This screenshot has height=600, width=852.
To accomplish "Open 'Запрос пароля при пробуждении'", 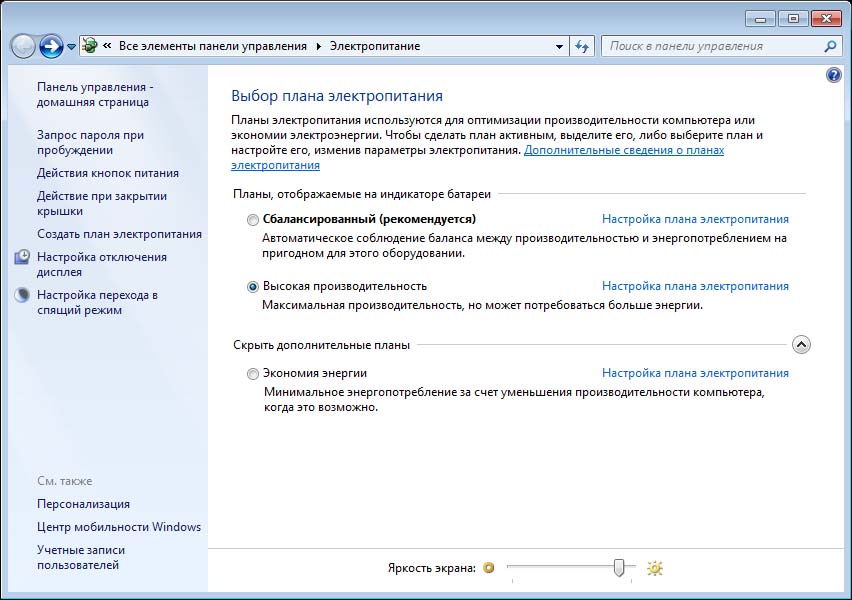I will tap(90, 142).
